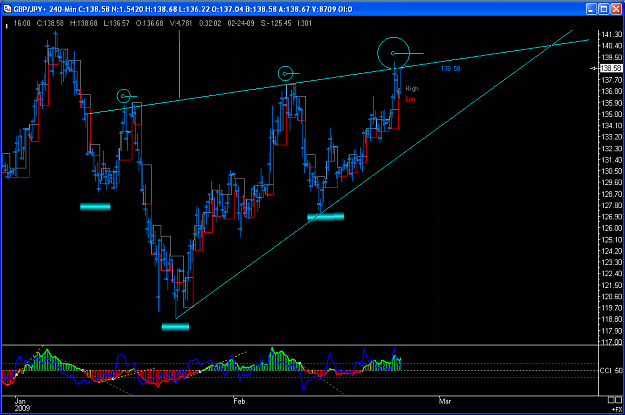Select the cyan support bar near 127.80 in January
This screenshot has width=625, height=415.
coord(95,207)
